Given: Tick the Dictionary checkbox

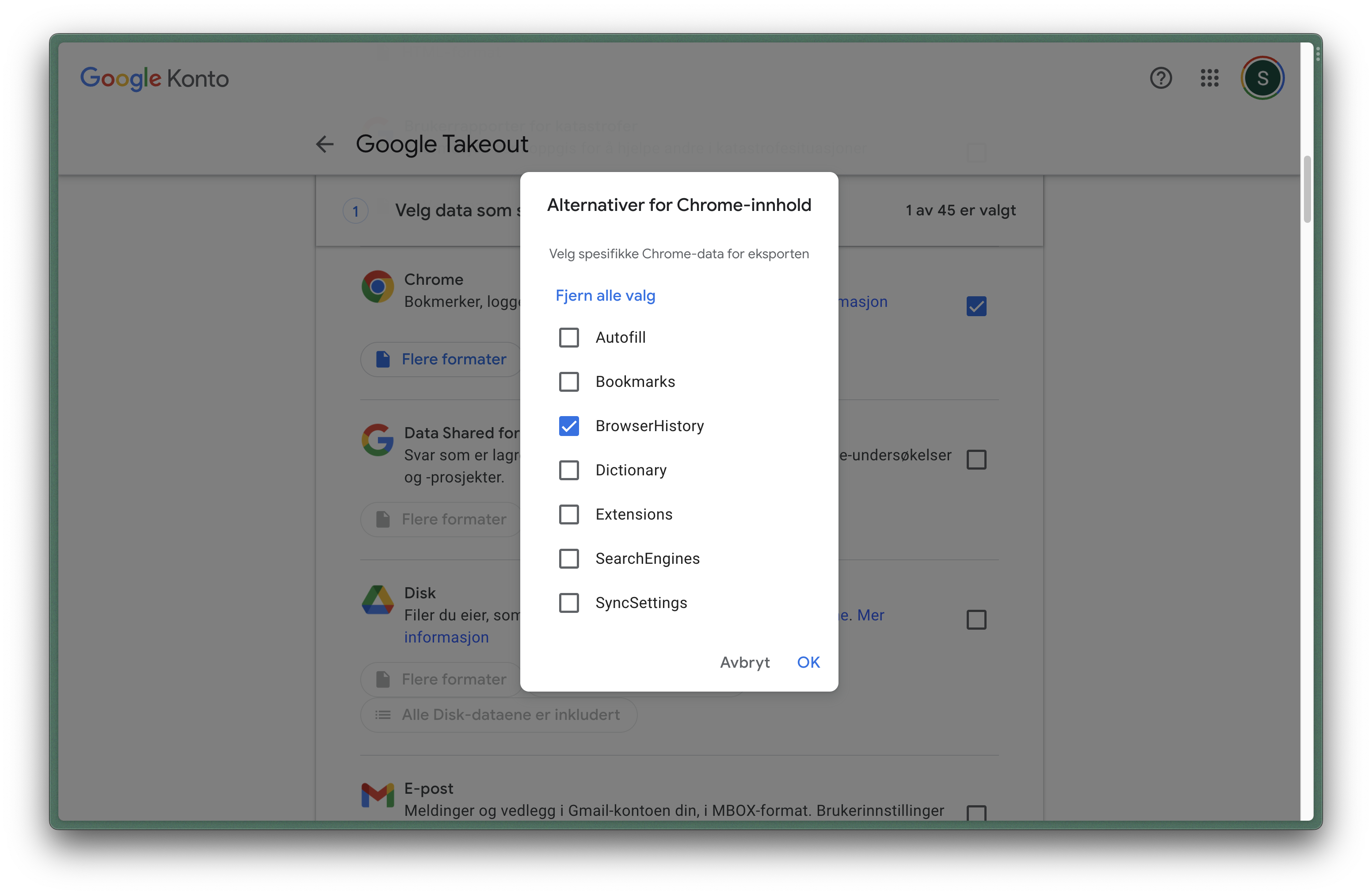Looking at the screenshot, I should 569,470.
